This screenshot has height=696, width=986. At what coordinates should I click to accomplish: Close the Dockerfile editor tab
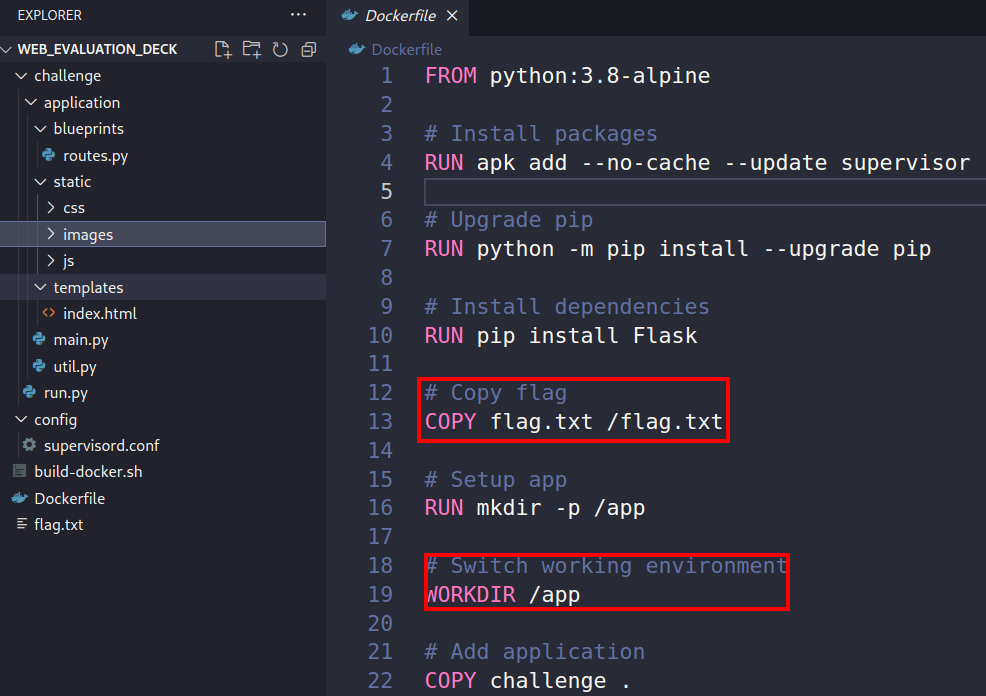(452, 16)
